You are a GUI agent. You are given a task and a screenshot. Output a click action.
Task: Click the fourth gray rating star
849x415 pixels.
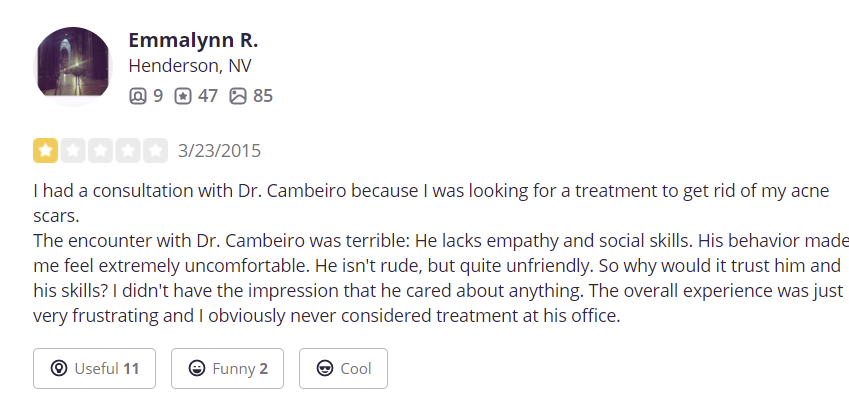coord(128,151)
